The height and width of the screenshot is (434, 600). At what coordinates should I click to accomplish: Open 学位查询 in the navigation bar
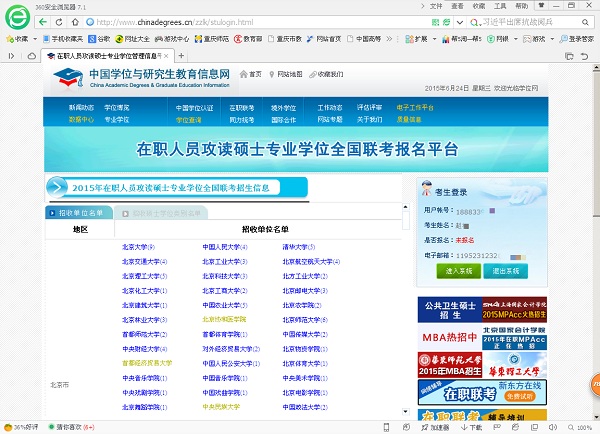(188, 120)
